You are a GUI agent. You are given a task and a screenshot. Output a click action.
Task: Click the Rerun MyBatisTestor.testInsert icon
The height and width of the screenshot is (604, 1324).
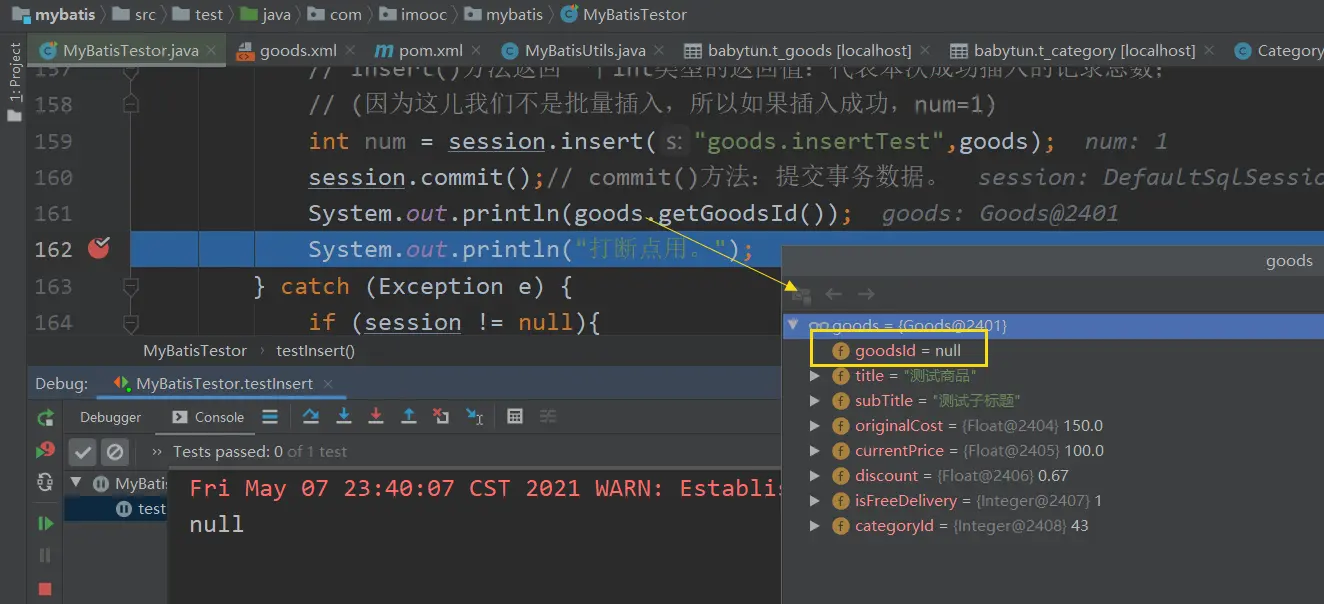[x=45, y=418]
